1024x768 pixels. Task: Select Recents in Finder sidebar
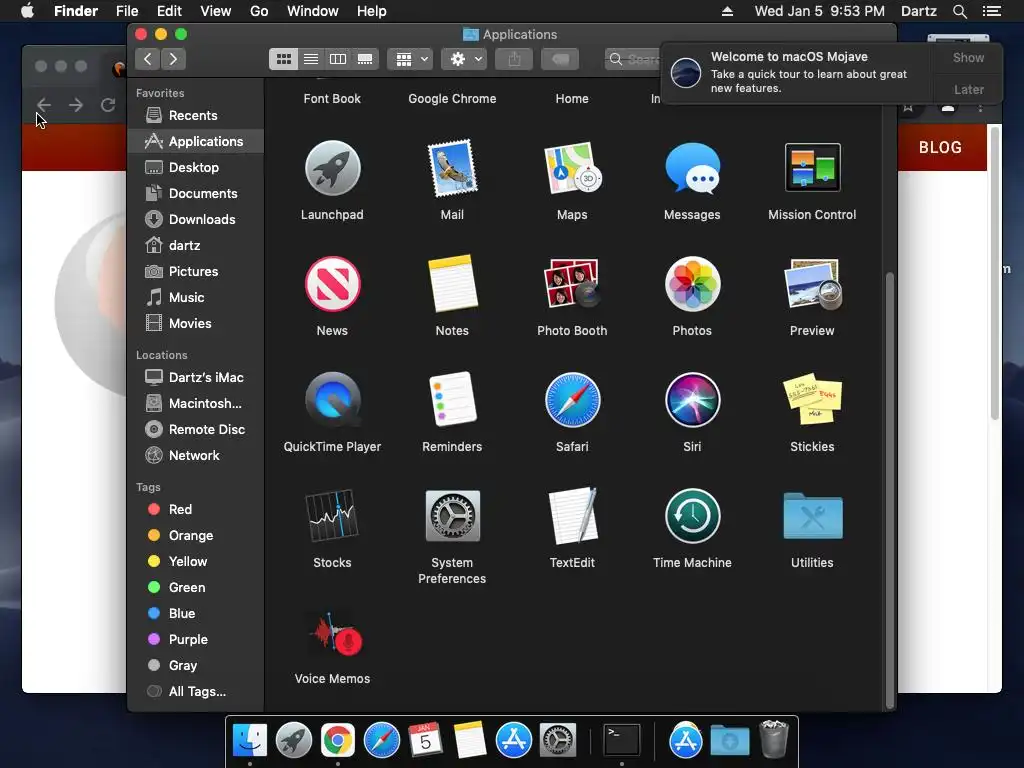pyautogui.click(x=196, y=116)
